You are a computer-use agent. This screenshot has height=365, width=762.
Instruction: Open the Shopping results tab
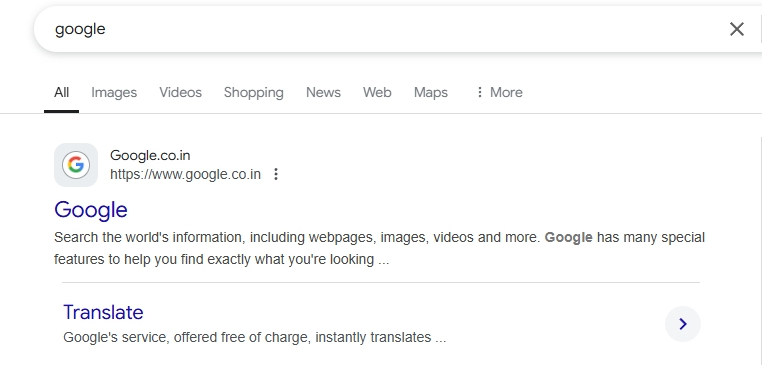coord(254,93)
